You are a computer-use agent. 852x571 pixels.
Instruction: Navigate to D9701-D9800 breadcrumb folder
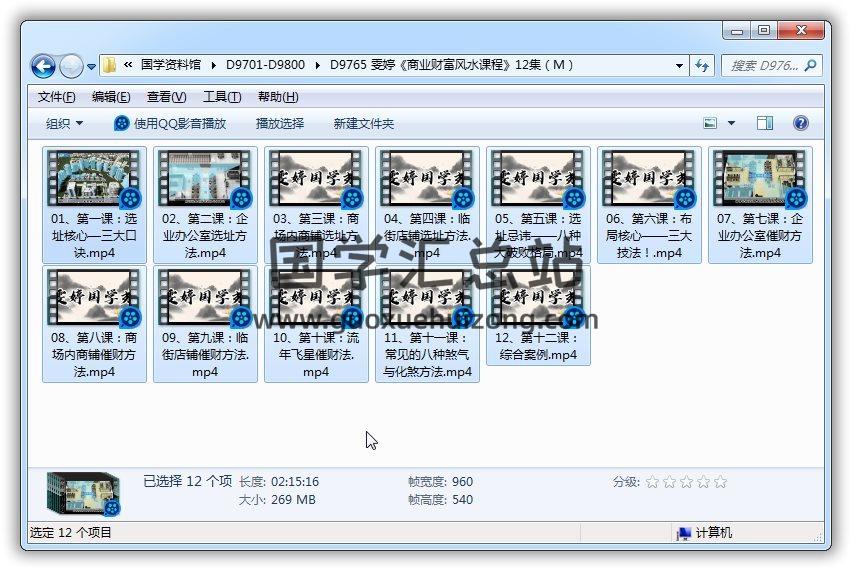tap(265, 65)
